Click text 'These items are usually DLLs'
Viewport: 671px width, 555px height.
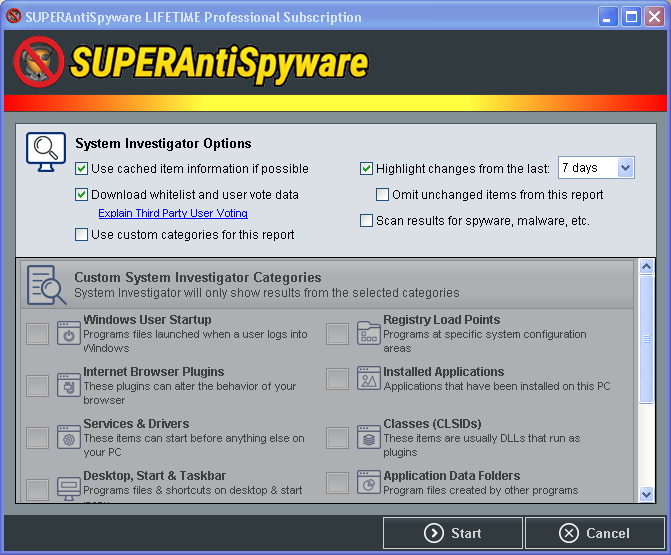click(x=455, y=438)
